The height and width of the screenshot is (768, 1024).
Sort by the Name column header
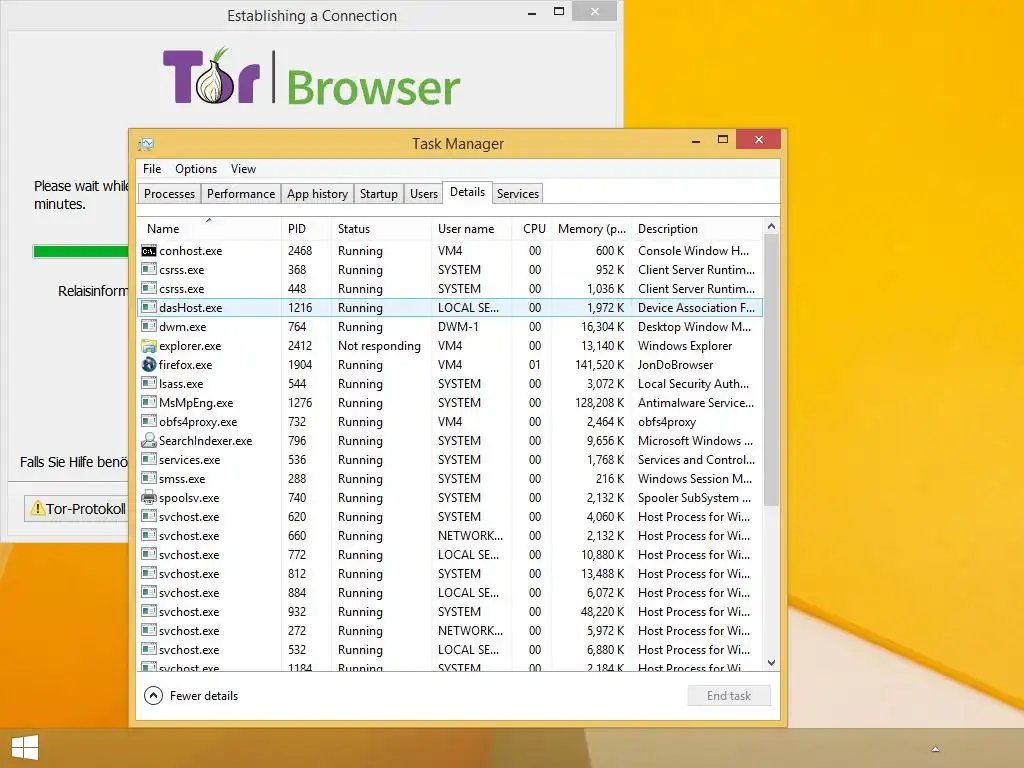coord(209,229)
